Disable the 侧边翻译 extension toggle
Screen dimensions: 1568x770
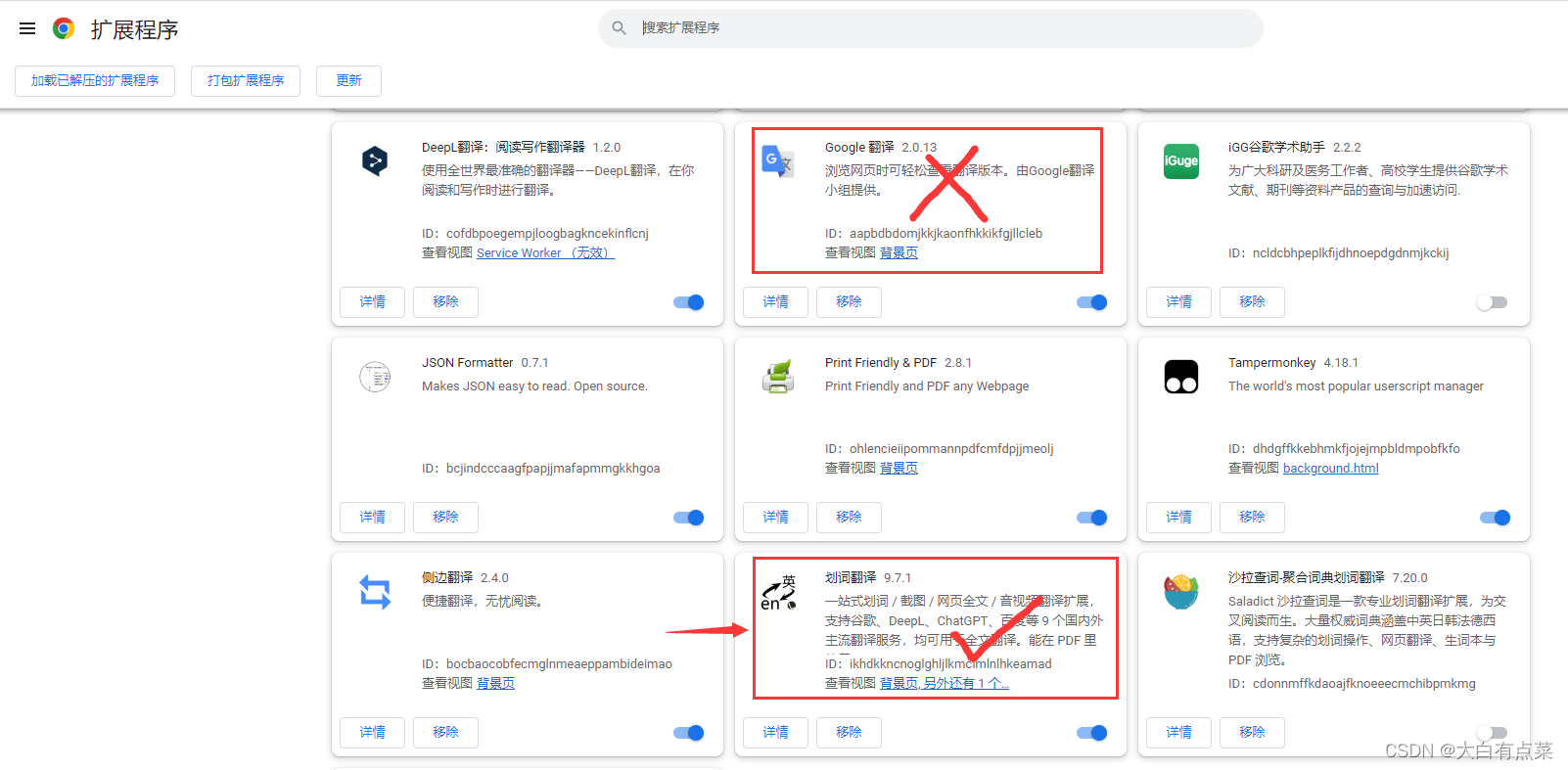689,733
